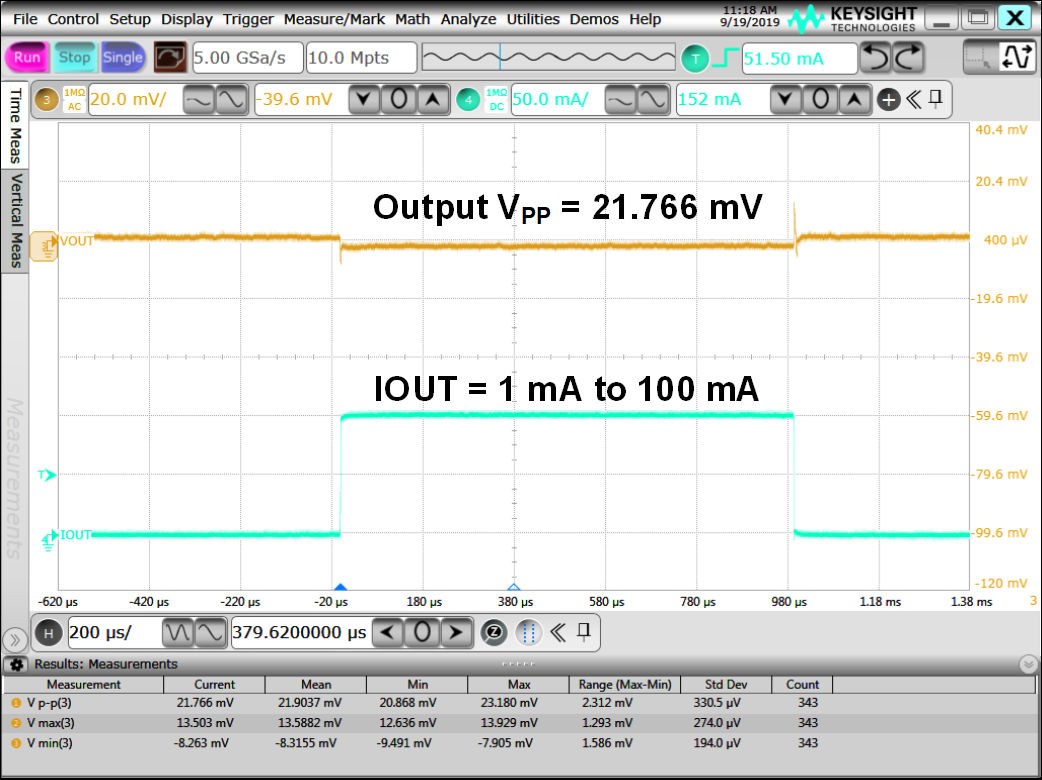
Task: Toggle channel 3 AC coupling indicator
Action: tap(74, 99)
